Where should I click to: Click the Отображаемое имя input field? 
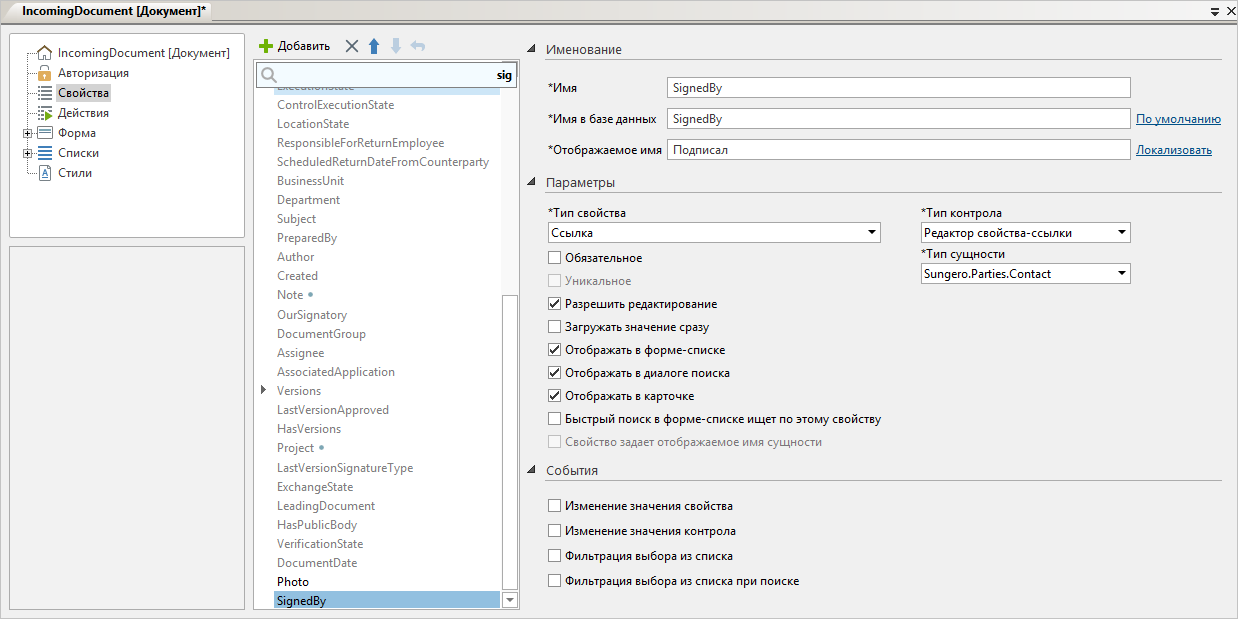[x=898, y=150]
